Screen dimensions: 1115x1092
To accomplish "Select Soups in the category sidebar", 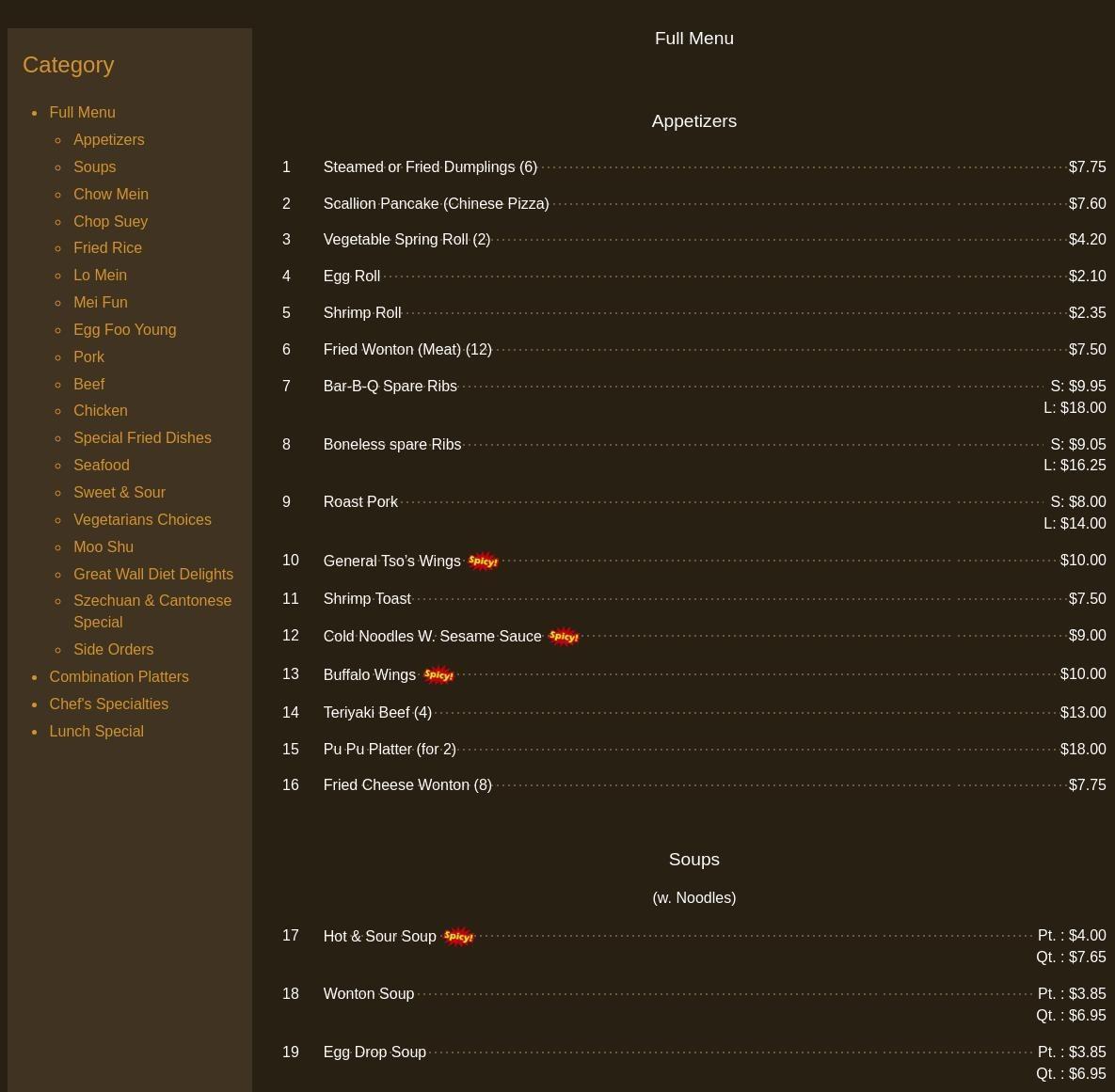I will point(94,166).
